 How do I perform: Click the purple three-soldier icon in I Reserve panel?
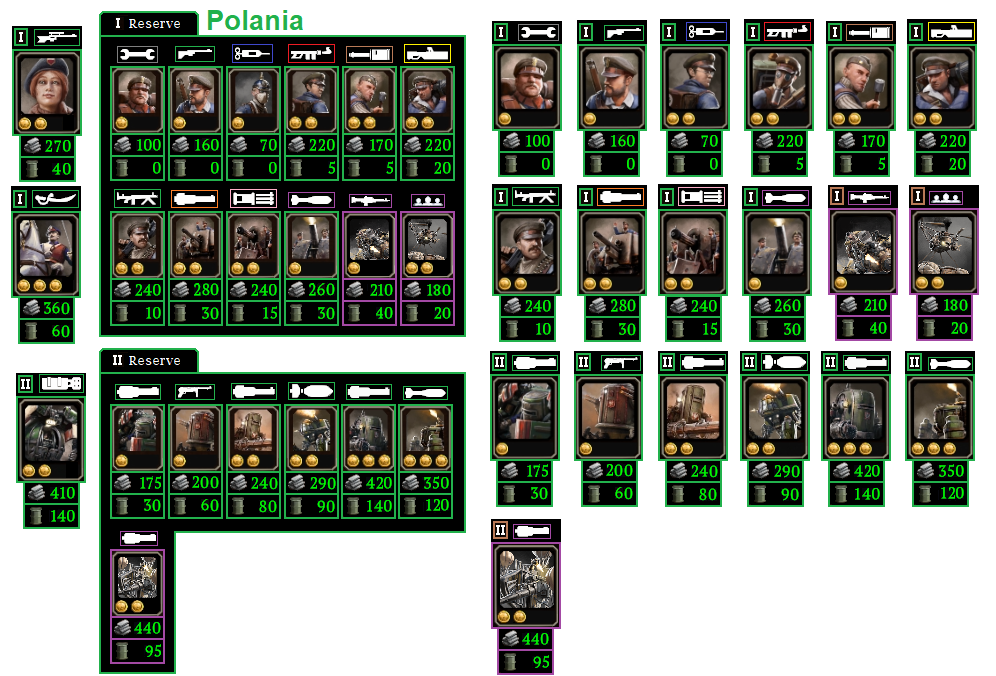click(x=427, y=201)
